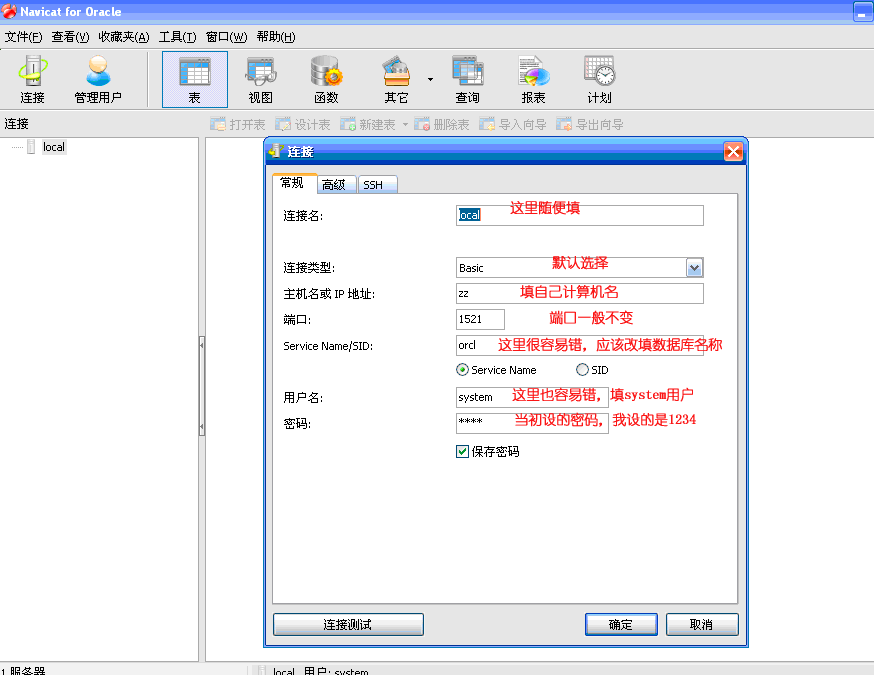Click the 计划 (Schedule) toolbar icon

599,79
